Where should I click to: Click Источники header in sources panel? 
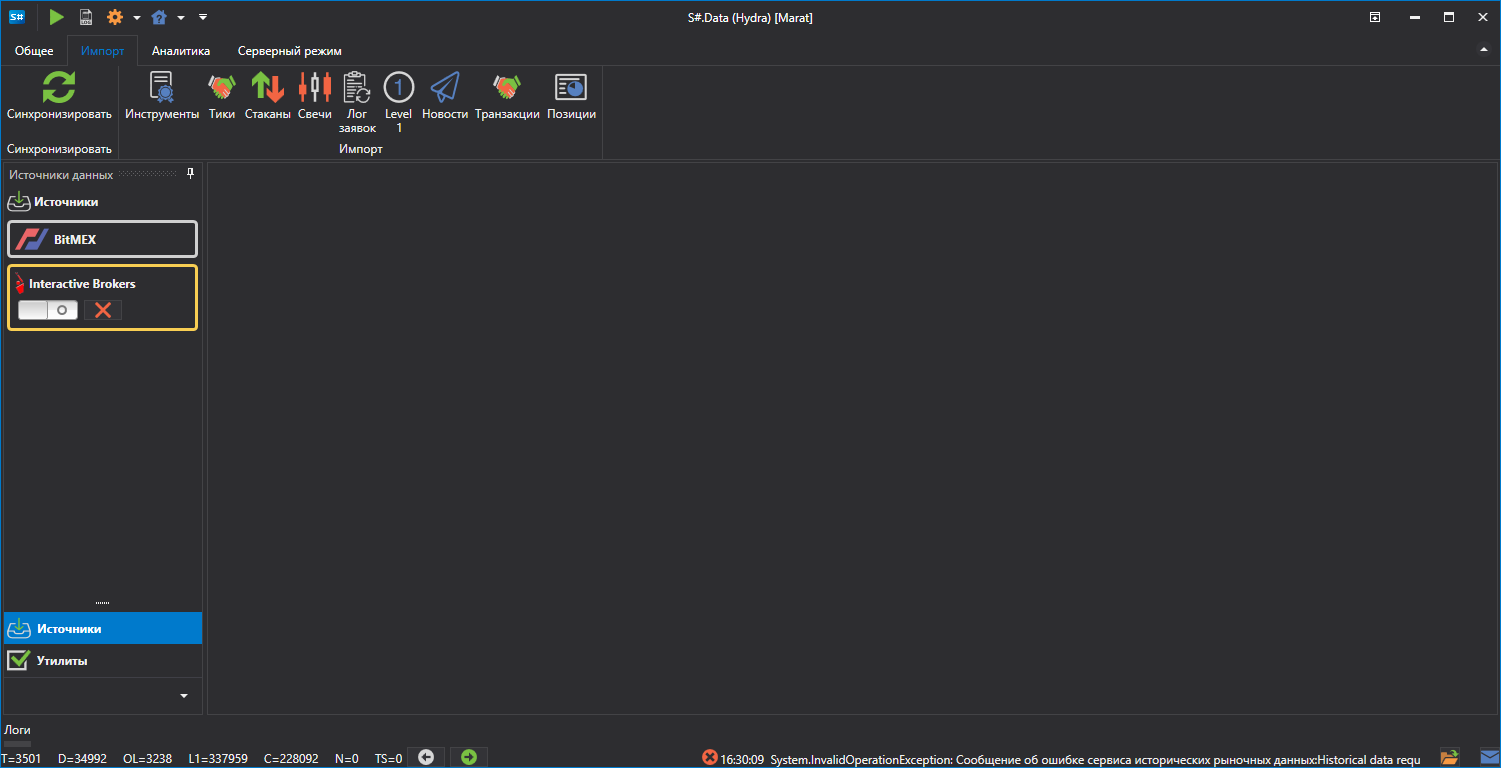pyautogui.click(x=66, y=201)
